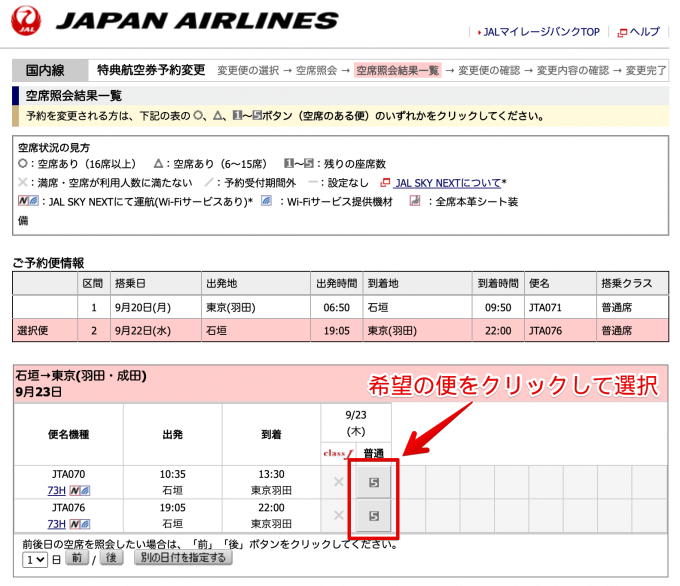Click 空席照会結果一覧 step in breadcrumb

398,70
